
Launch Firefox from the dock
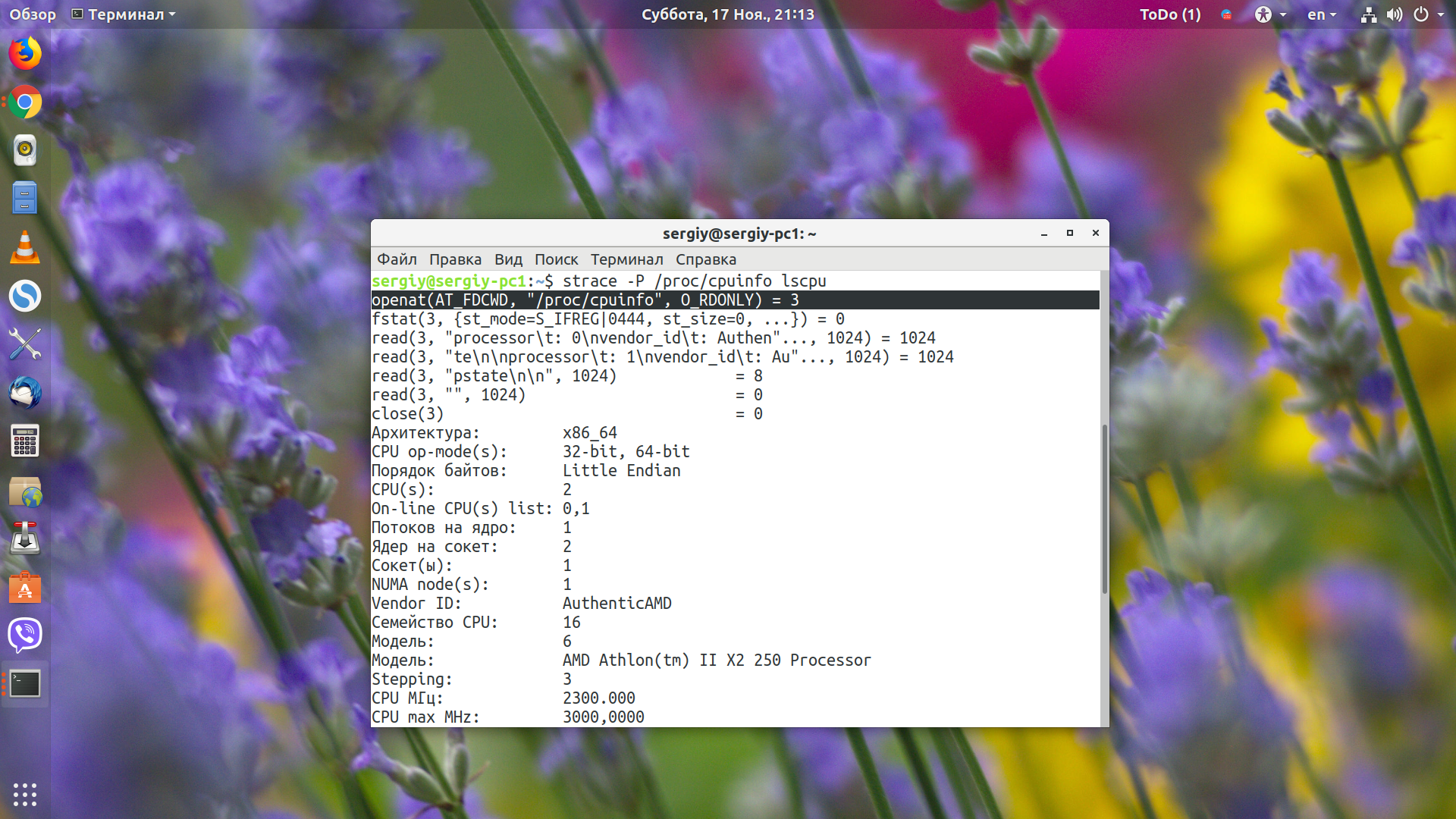tap(25, 54)
